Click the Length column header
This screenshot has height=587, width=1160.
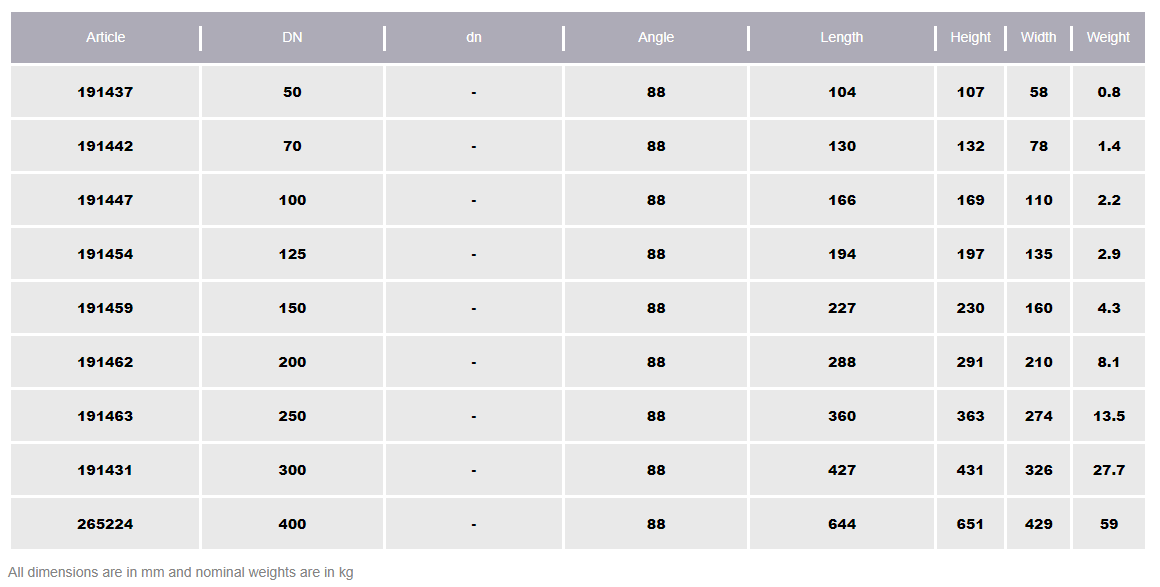[842, 38]
